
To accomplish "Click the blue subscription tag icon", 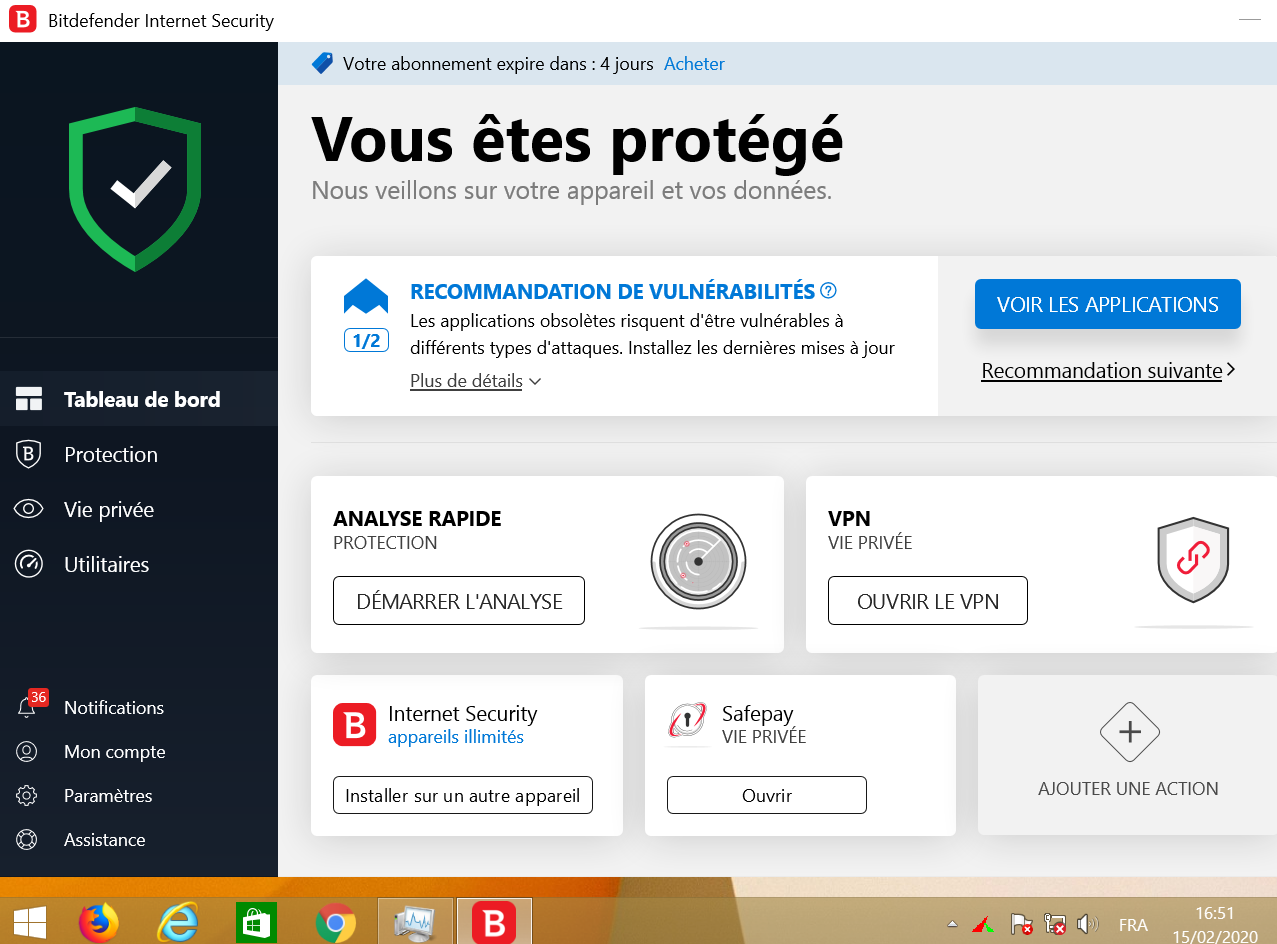I will [x=322, y=63].
